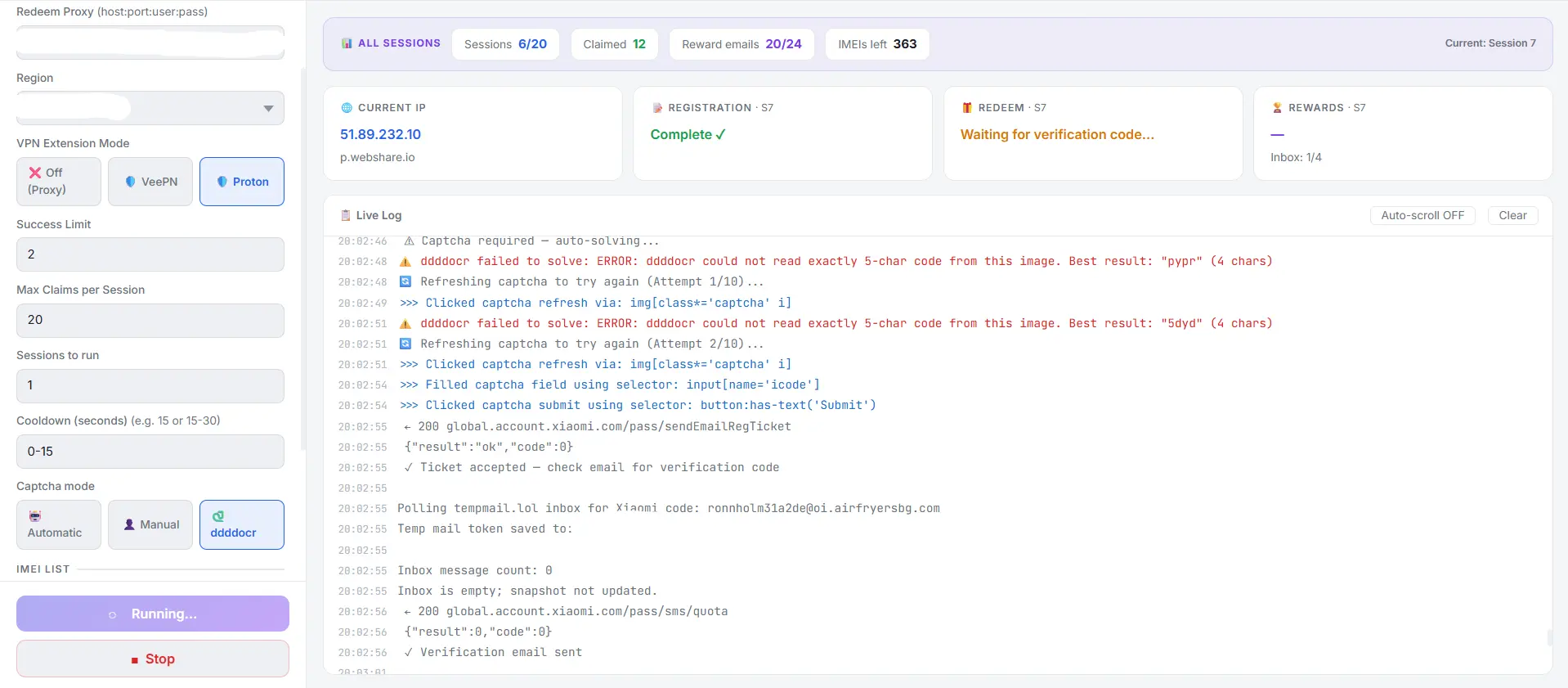The image size is (1568, 688).
Task: Click the Max Claims per Session field
Action: click(150, 320)
